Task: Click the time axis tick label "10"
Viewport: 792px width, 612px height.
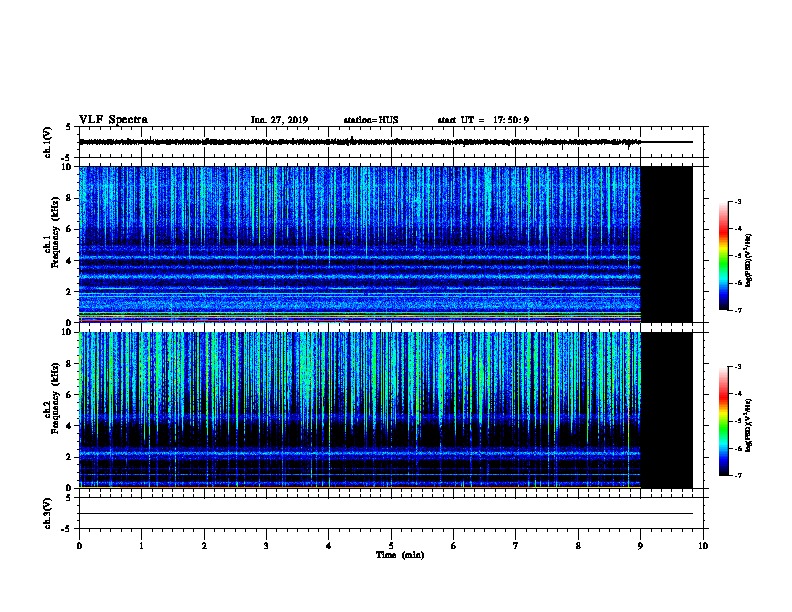Action: point(703,545)
